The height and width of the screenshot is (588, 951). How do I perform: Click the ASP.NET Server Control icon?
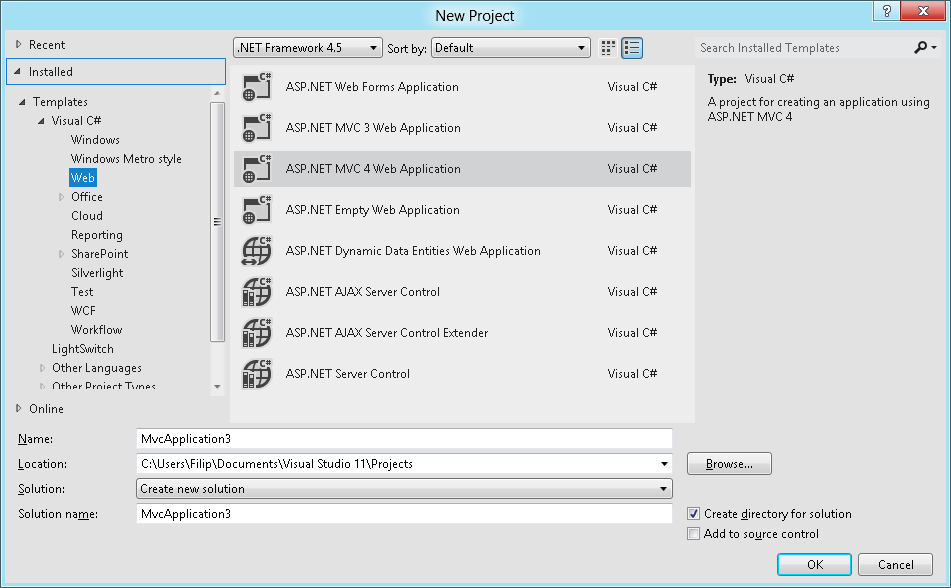[257, 374]
